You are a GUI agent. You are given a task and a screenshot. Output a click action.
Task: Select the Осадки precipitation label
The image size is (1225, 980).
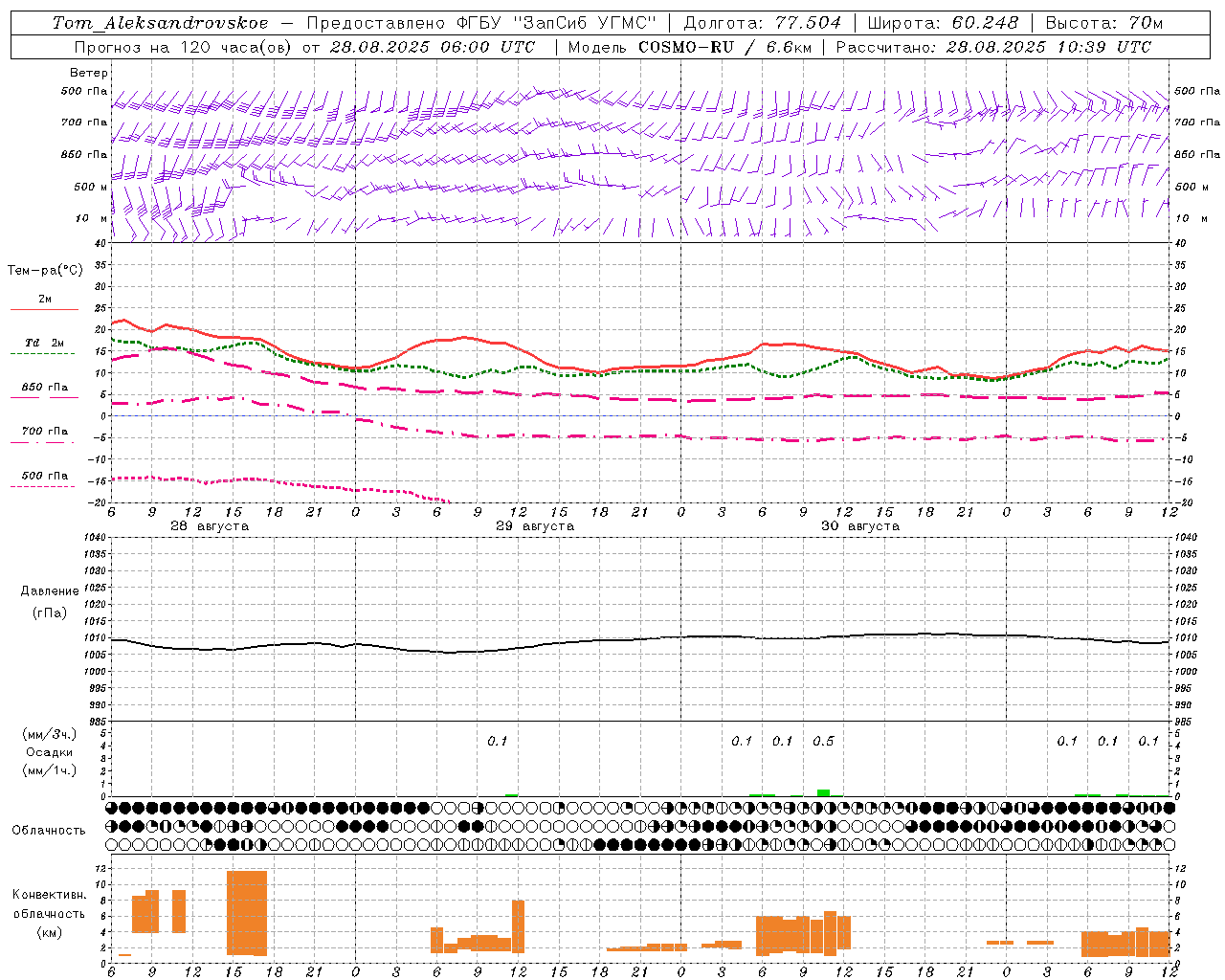[50, 752]
